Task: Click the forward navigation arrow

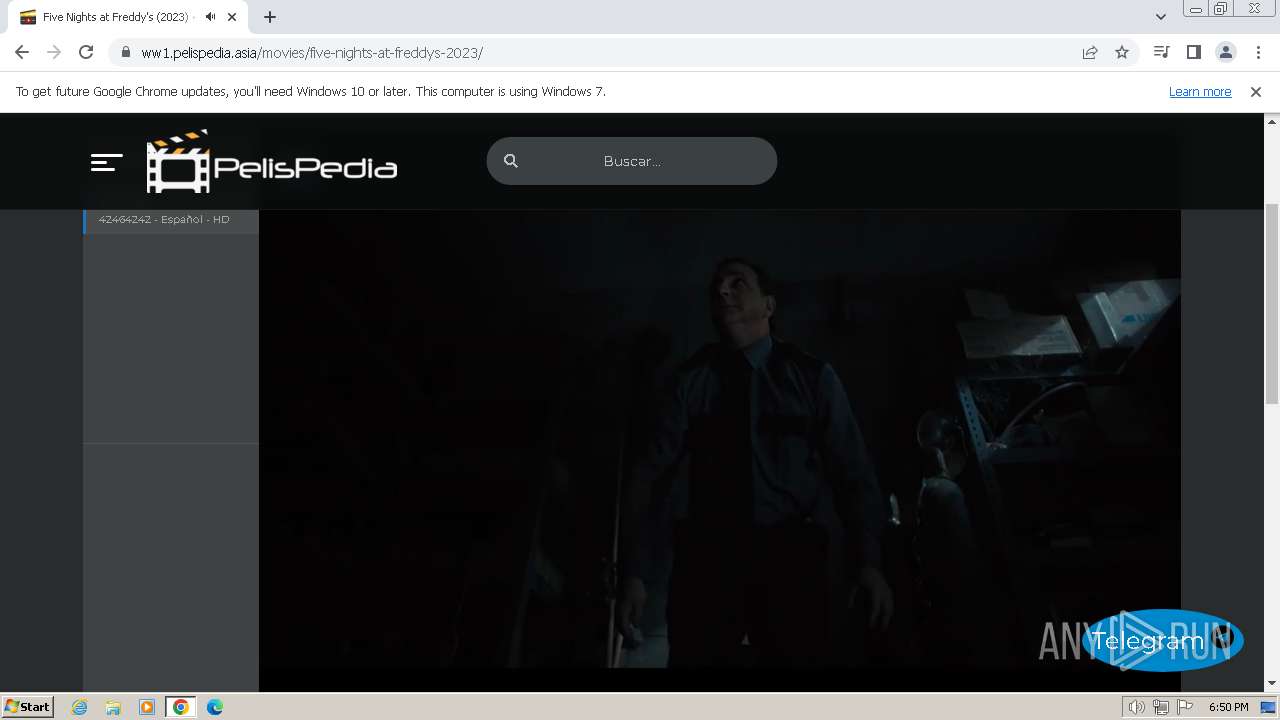Action: tap(54, 52)
